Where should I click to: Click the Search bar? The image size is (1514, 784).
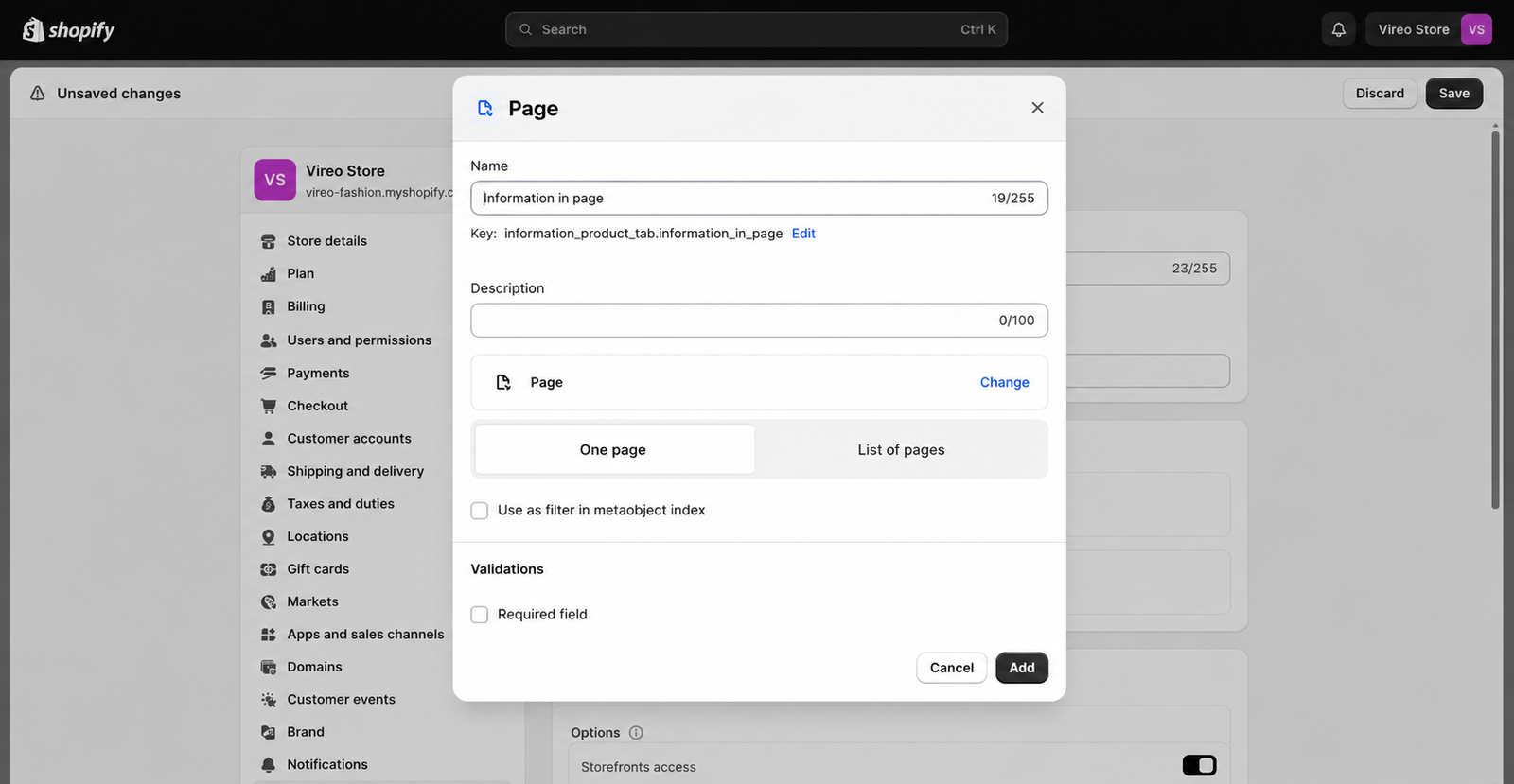point(756,29)
